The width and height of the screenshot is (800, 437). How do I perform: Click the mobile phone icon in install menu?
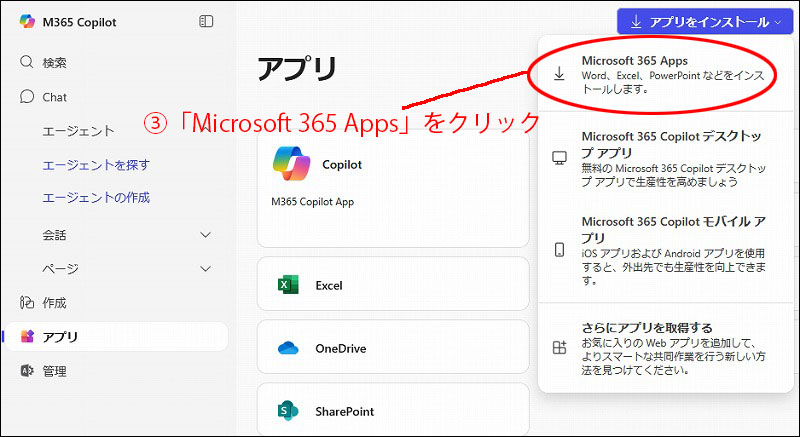click(x=559, y=250)
